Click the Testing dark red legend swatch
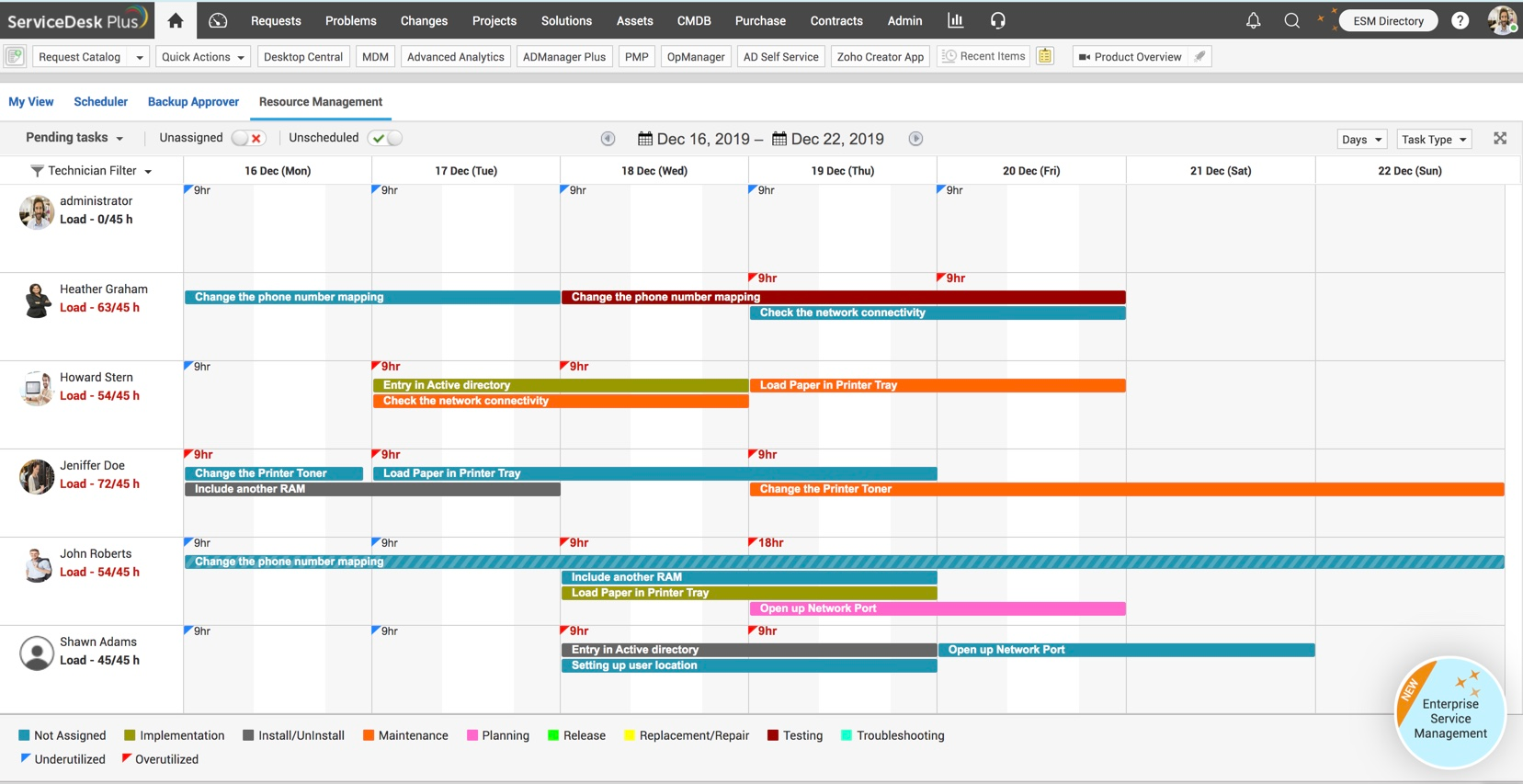Viewport: 1523px width, 784px height. point(773,735)
